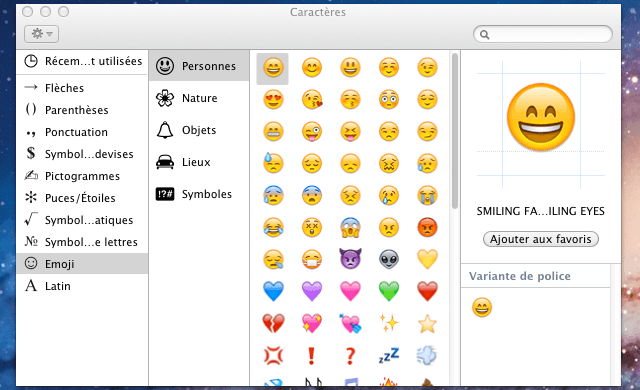
Task: Click the SMILING FA...ILING EYES character name
Action: point(540,211)
